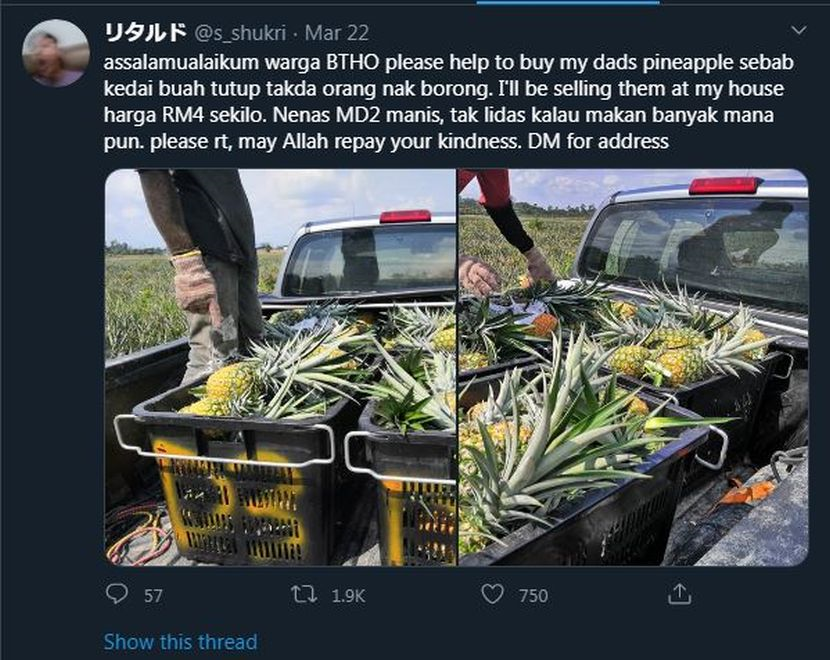Open the display name リタルド

pyautogui.click(x=146, y=33)
